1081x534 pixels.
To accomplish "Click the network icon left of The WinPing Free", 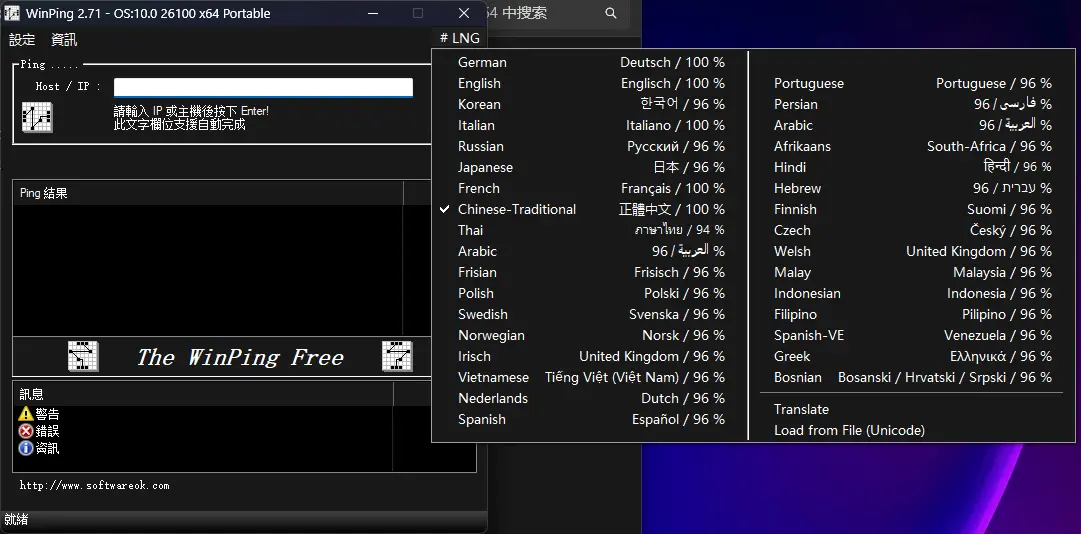I will (x=83, y=356).
